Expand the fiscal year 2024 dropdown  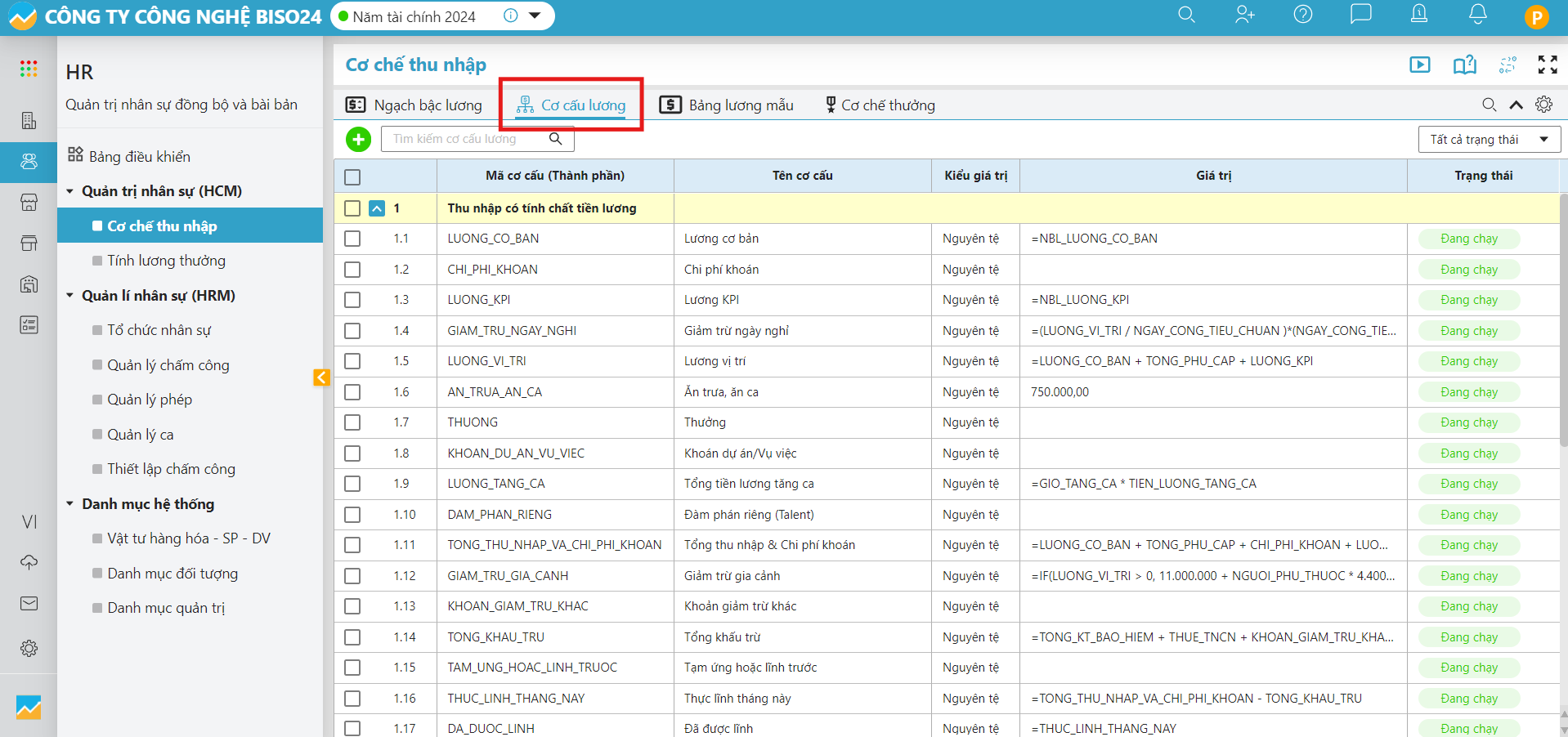(x=535, y=16)
